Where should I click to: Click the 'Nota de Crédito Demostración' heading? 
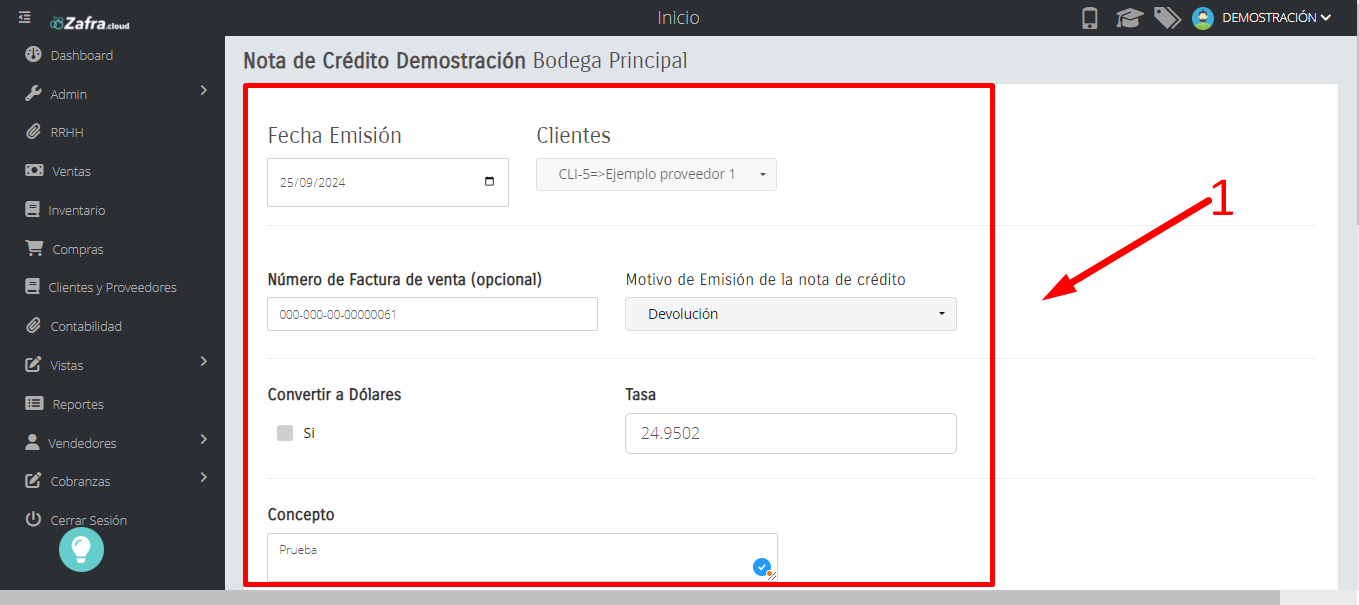[x=384, y=60]
